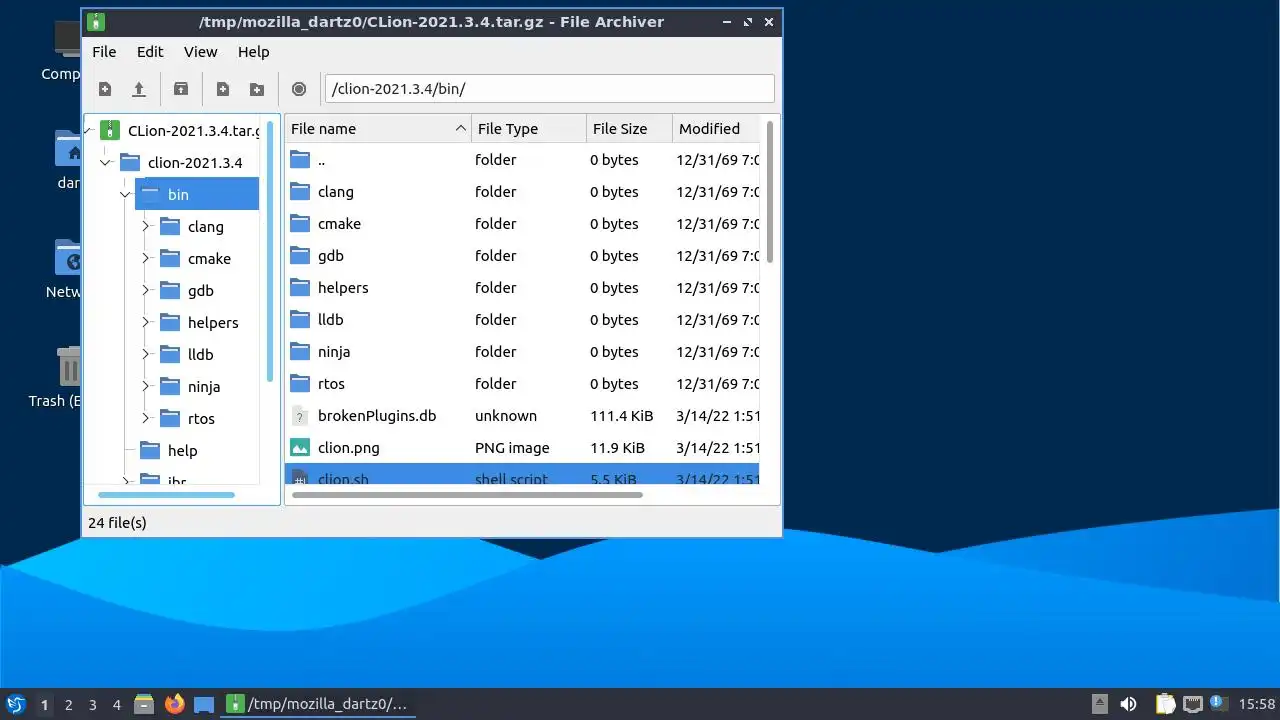
Task: Select the 'rtos' row name in file list
Action: (x=332, y=384)
